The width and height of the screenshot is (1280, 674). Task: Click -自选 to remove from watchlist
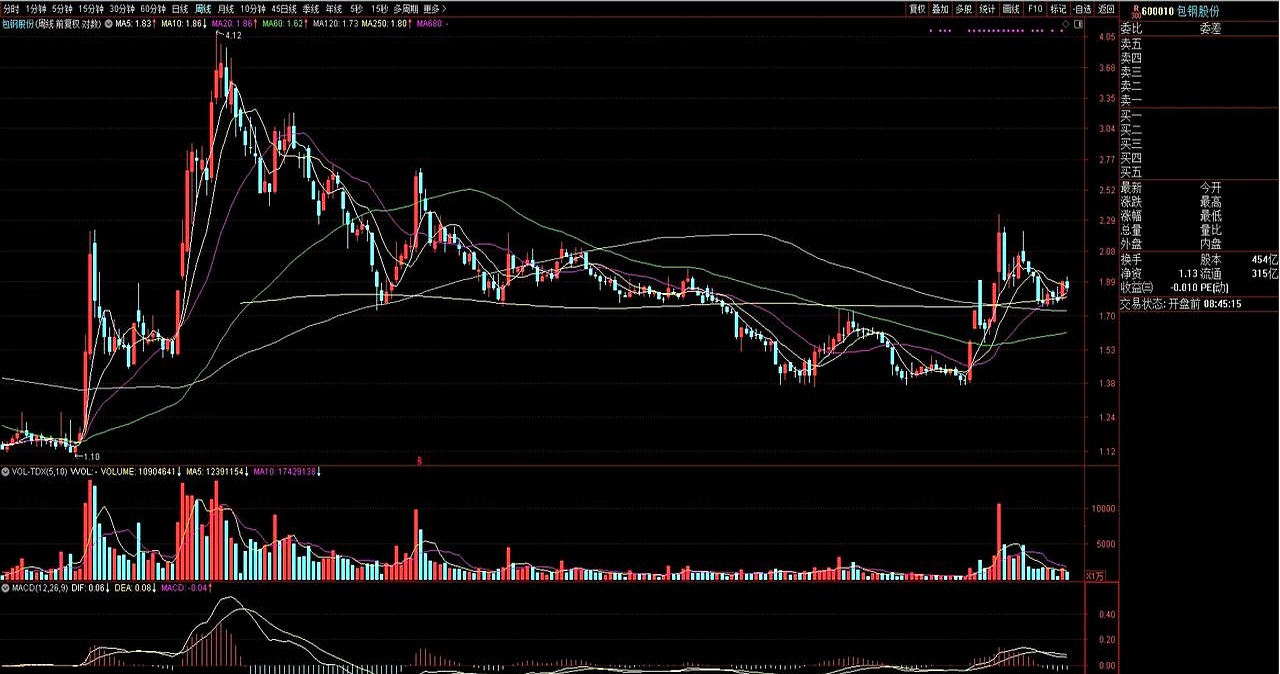(x=1082, y=8)
